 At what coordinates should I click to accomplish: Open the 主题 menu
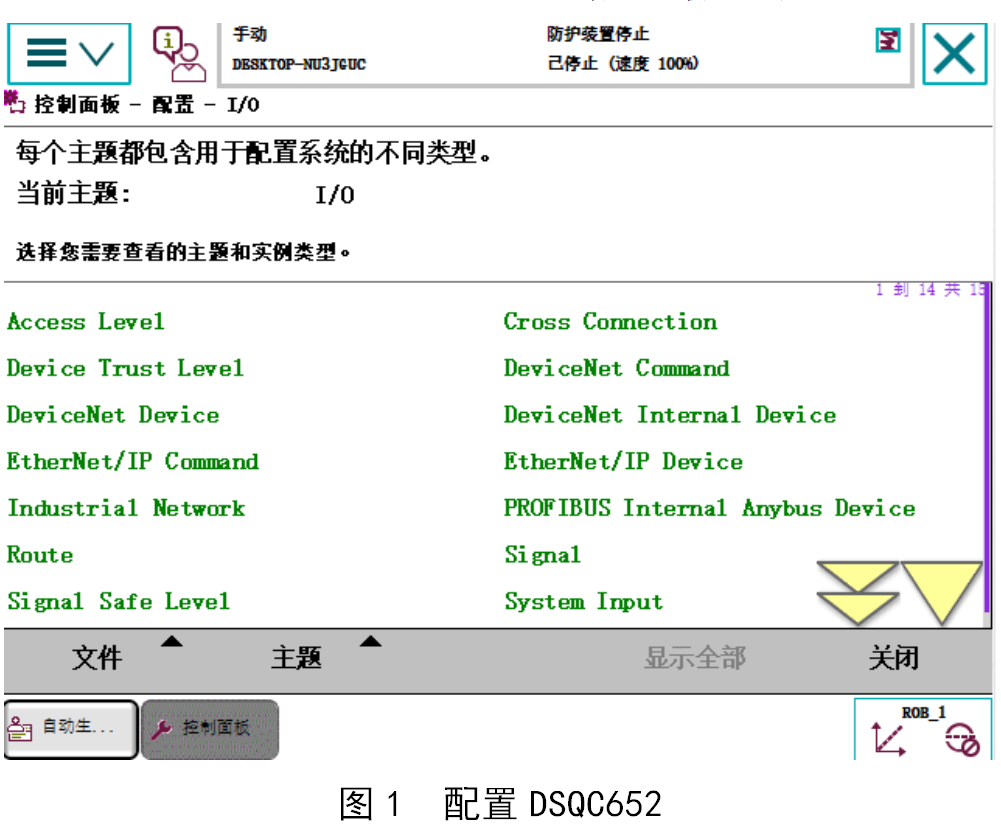click(x=296, y=660)
